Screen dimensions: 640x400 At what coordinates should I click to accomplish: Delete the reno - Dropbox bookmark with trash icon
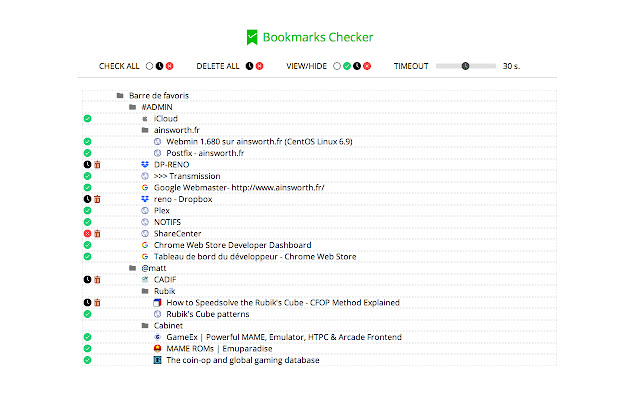click(97, 199)
